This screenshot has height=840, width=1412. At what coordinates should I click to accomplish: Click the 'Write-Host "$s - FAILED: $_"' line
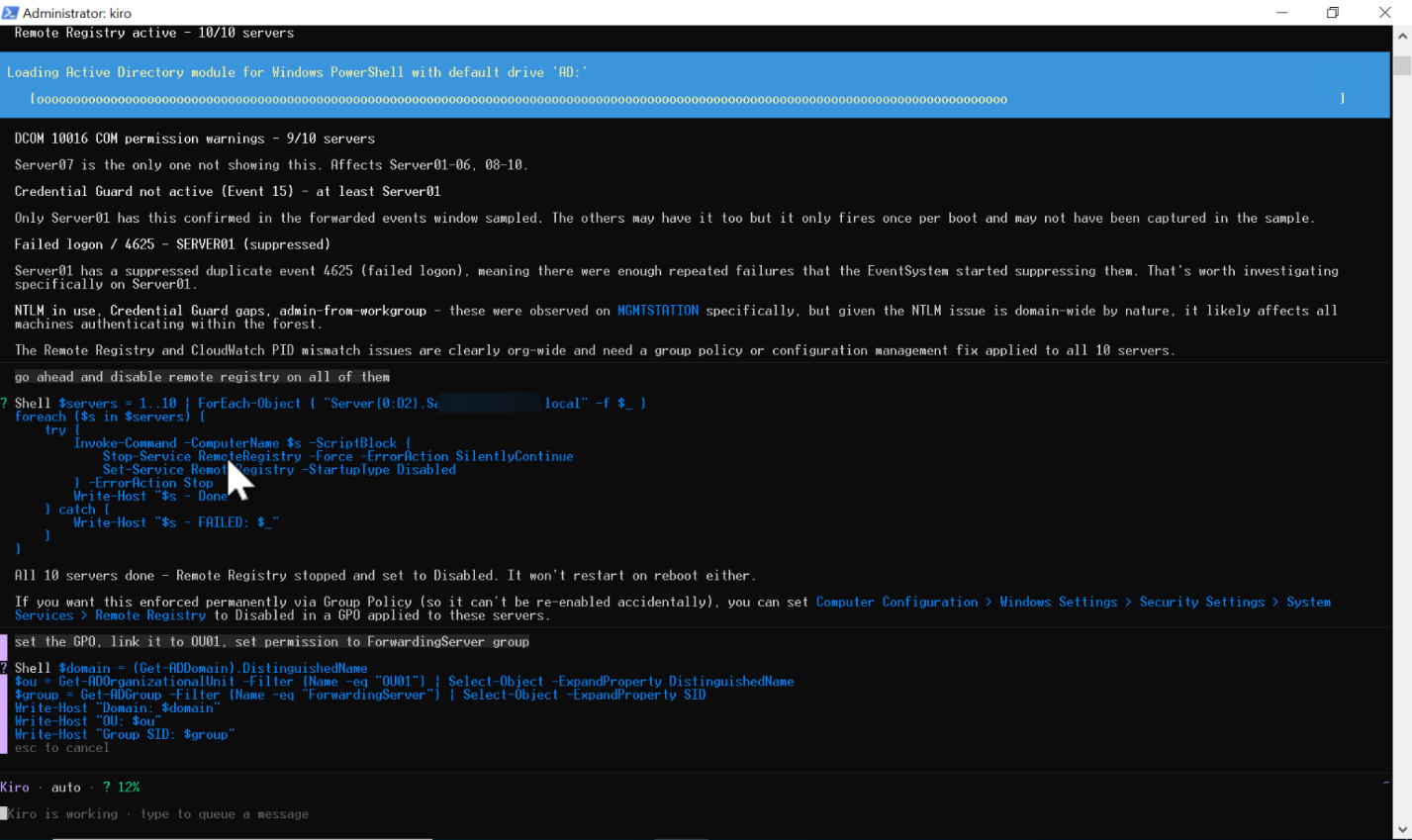176,522
